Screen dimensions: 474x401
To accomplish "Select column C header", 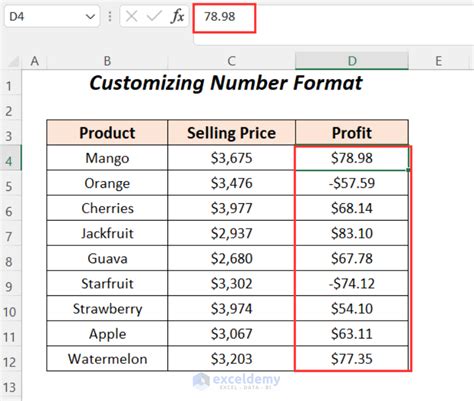I will 231,61.
